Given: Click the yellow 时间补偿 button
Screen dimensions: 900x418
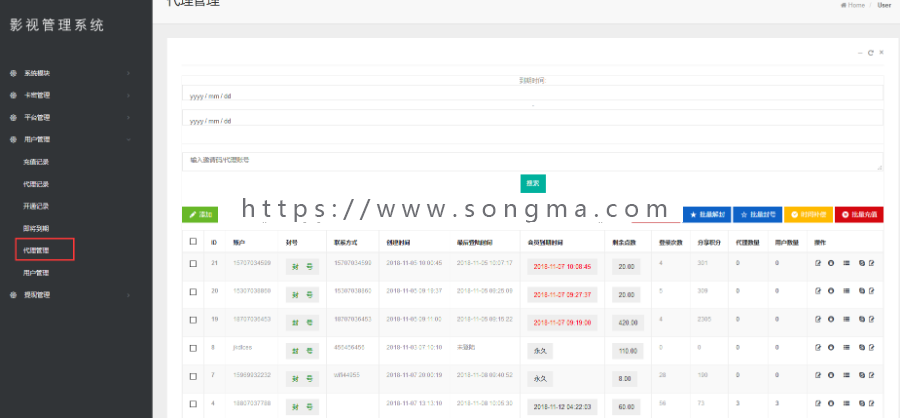Looking at the screenshot, I should click(808, 215).
